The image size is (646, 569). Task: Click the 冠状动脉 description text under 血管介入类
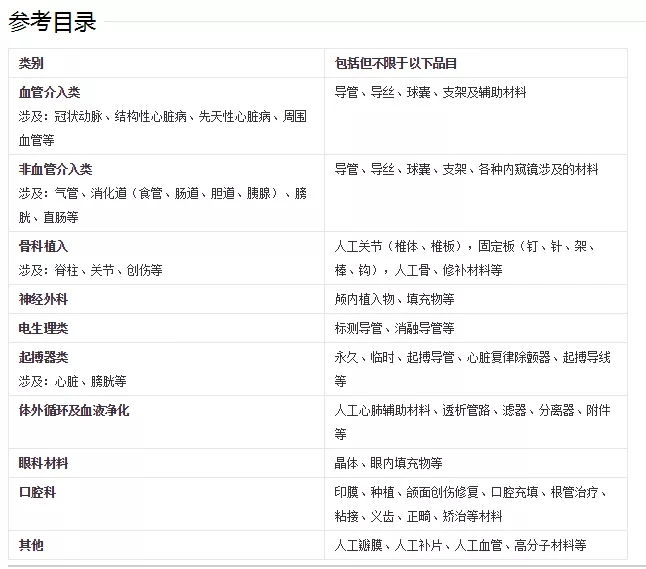coord(81,116)
